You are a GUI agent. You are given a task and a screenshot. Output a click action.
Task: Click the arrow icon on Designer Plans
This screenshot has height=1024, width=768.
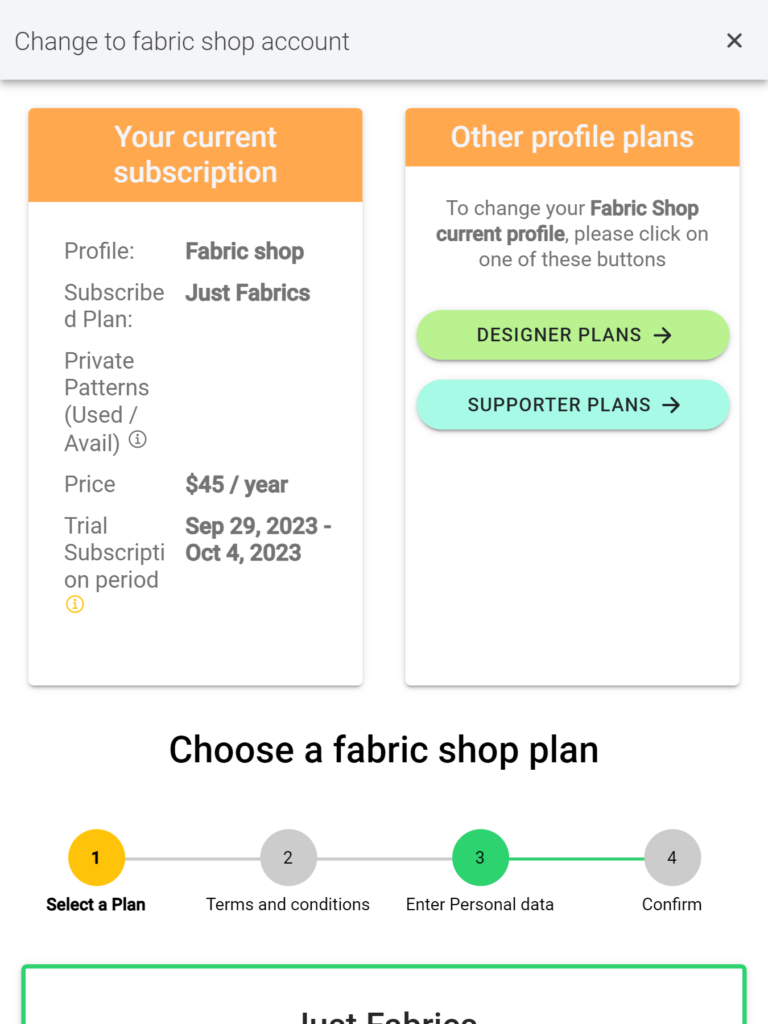[663, 335]
